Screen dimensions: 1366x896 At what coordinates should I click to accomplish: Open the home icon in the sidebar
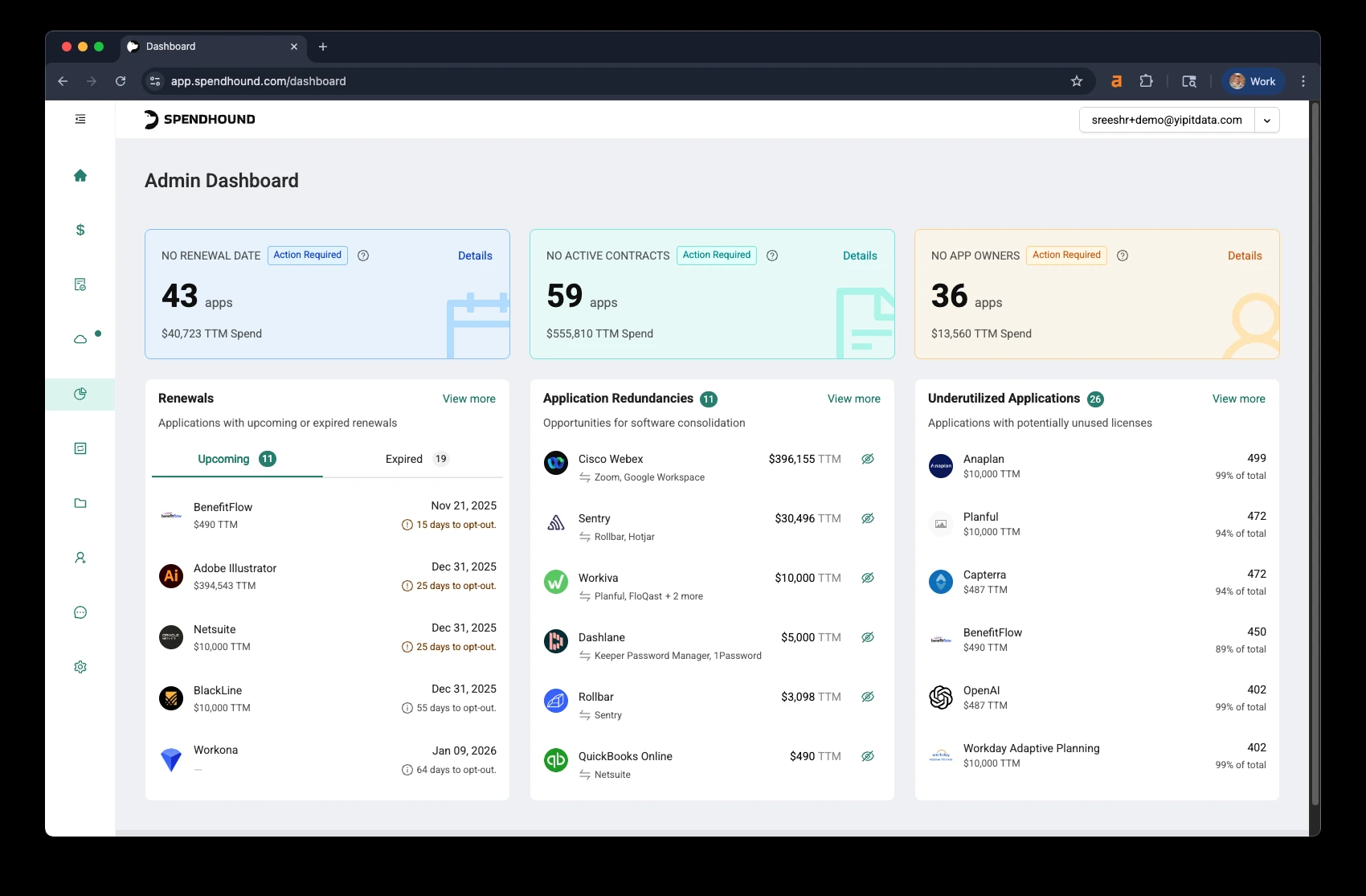tap(80, 175)
